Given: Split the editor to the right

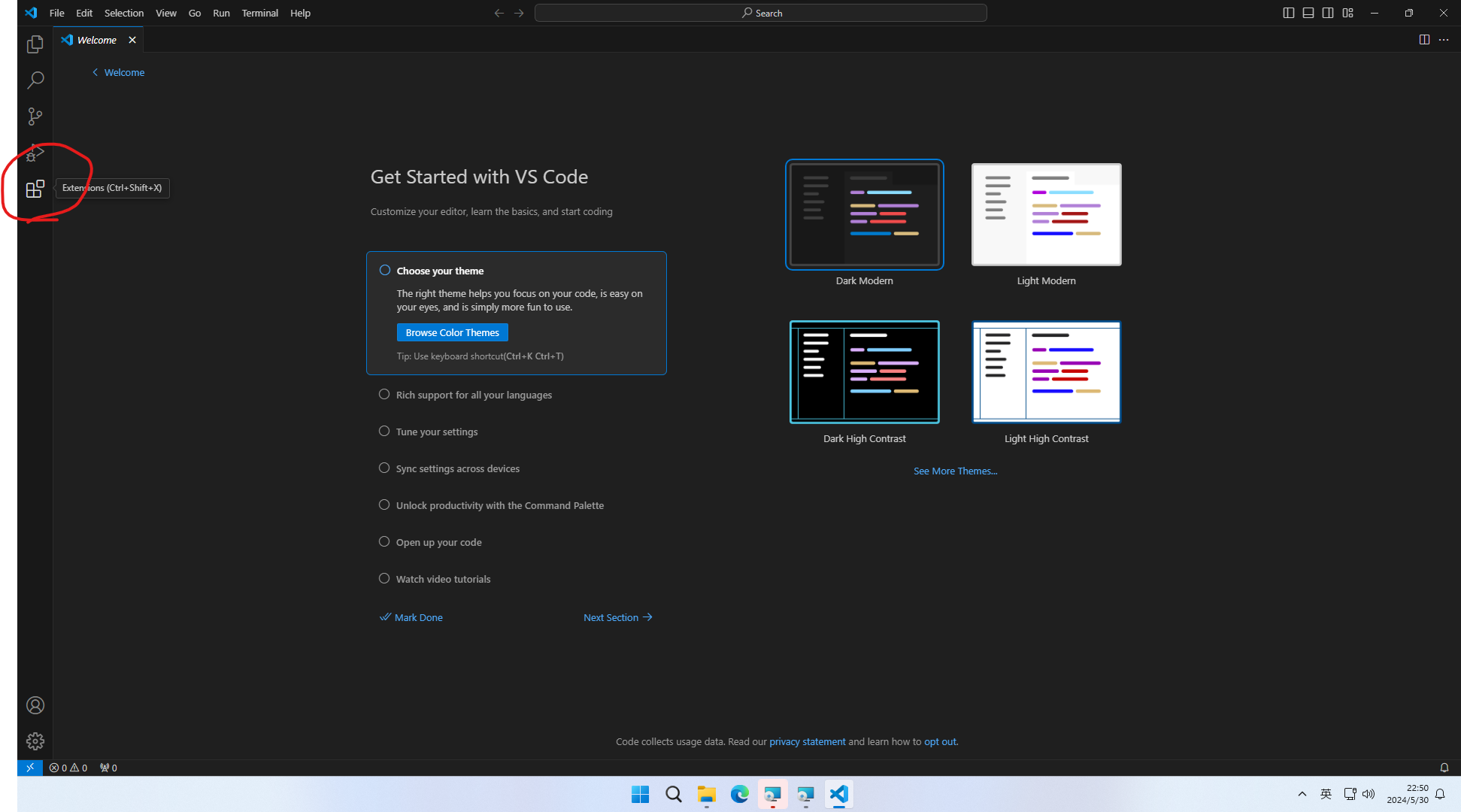Looking at the screenshot, I should (1424, 40).
